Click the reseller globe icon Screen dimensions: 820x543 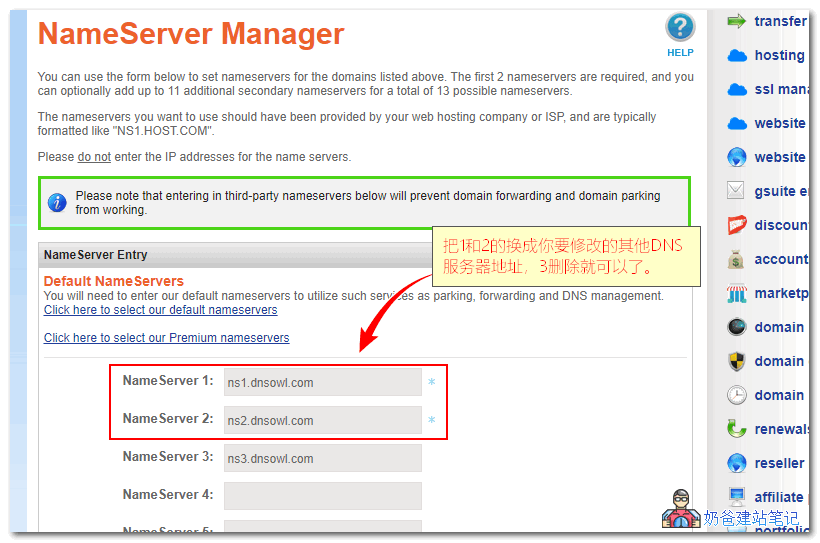click(x=737, y=463)
